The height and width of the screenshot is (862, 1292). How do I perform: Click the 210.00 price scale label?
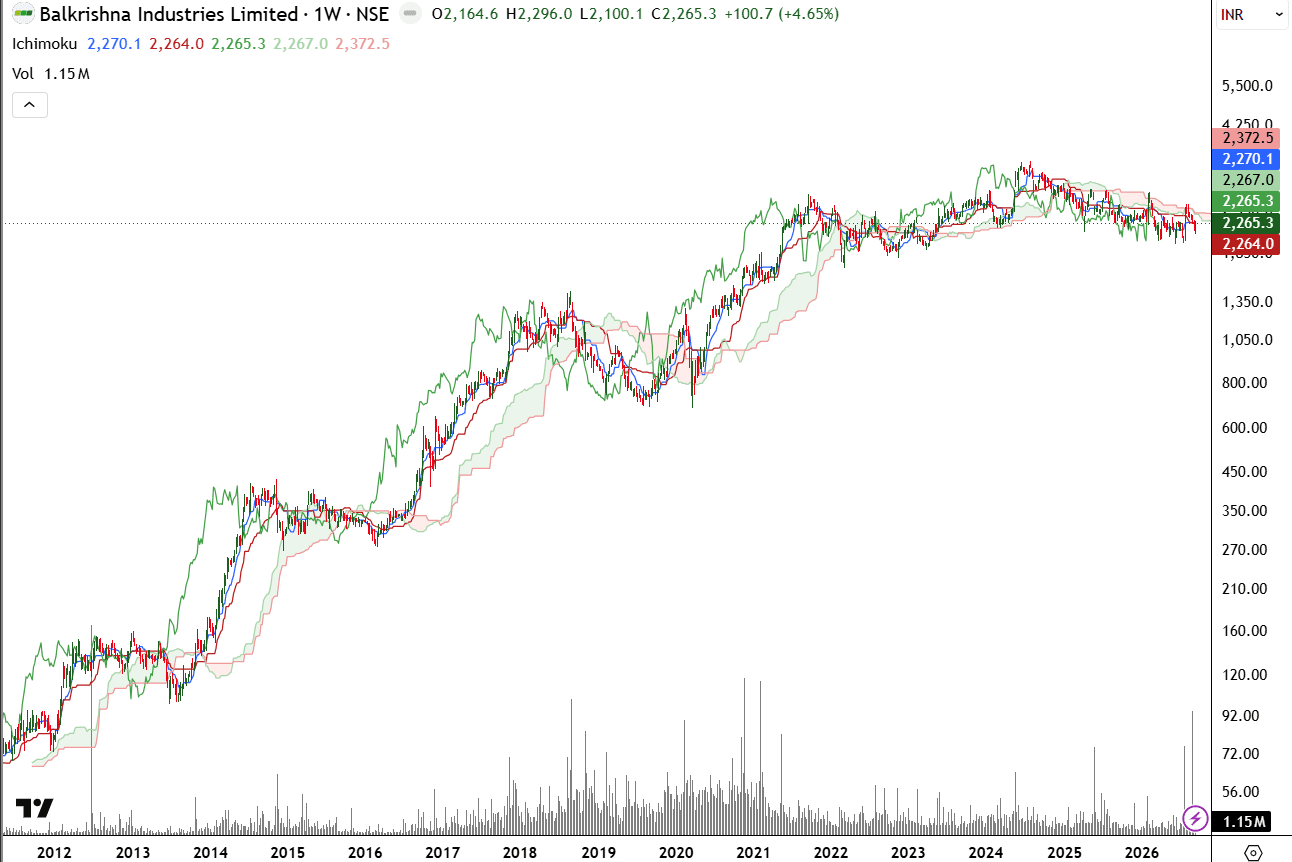tap(1244, 589)
